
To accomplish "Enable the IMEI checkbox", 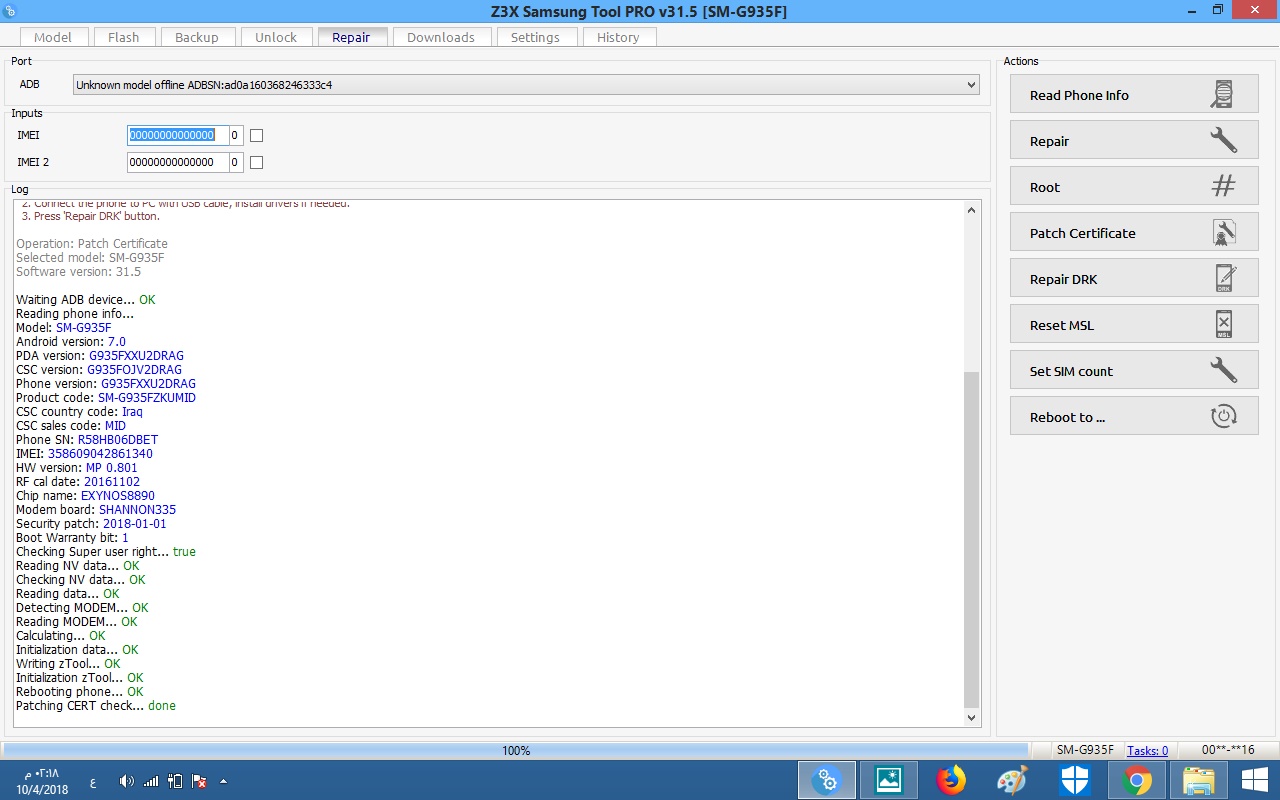I will (256, 135).
